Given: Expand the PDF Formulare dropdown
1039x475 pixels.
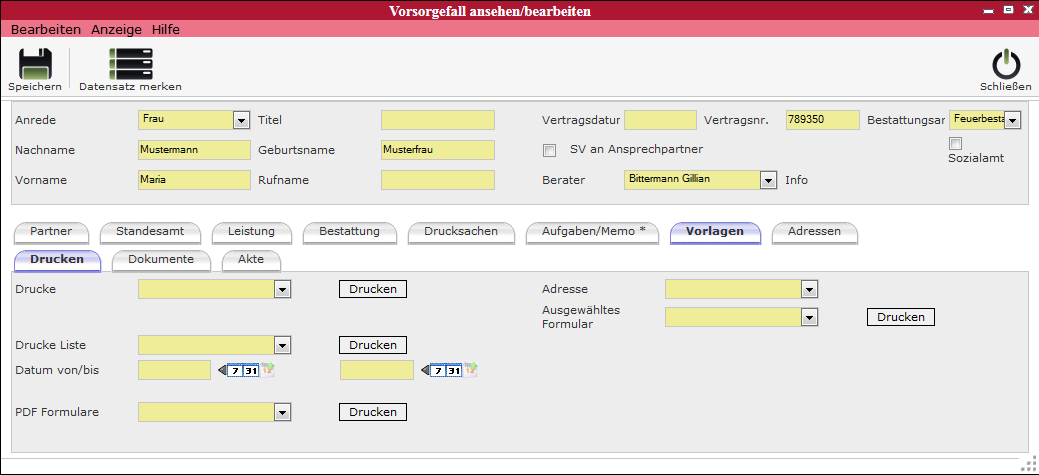Looking at the screenshot, I should pos(282,412).
